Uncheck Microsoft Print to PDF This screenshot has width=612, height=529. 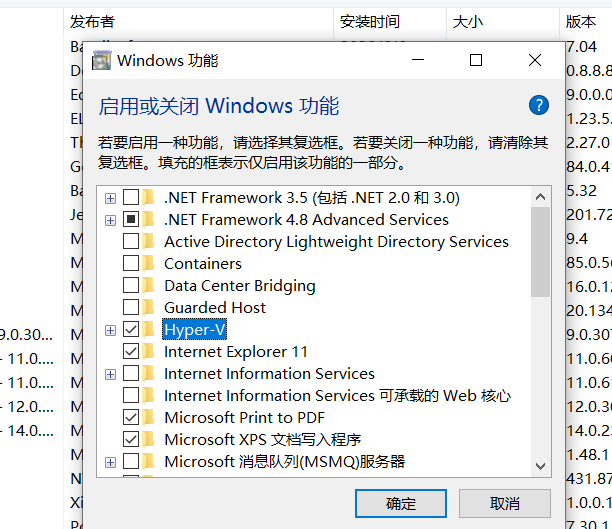pyautogui.click(x=131, y=418)
